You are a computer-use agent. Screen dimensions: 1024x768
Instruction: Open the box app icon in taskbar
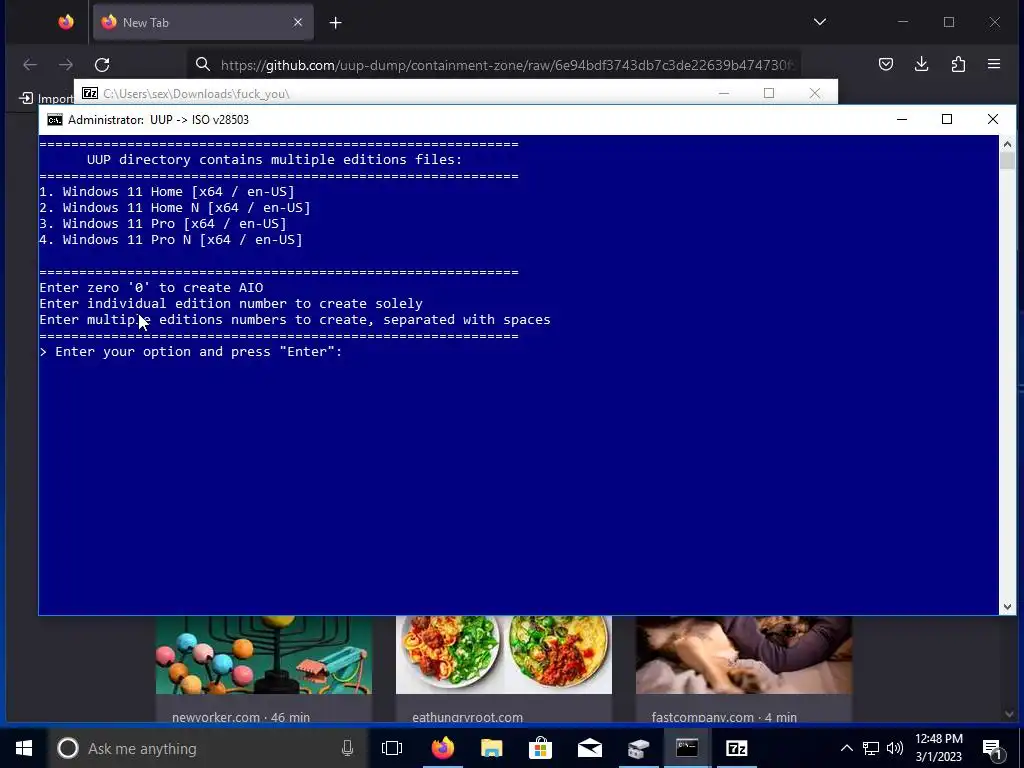tap(638, 748)
